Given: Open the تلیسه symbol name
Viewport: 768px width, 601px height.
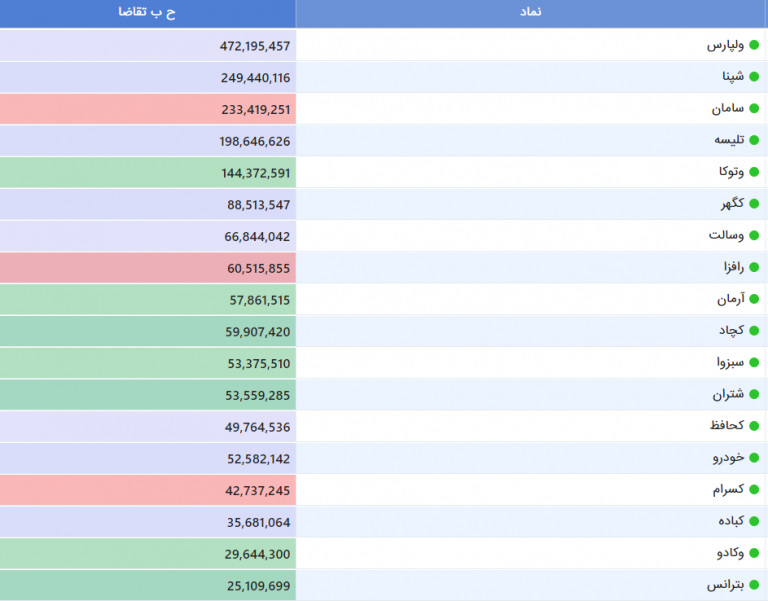Looking at the screenshot, I should coord(728,141).
